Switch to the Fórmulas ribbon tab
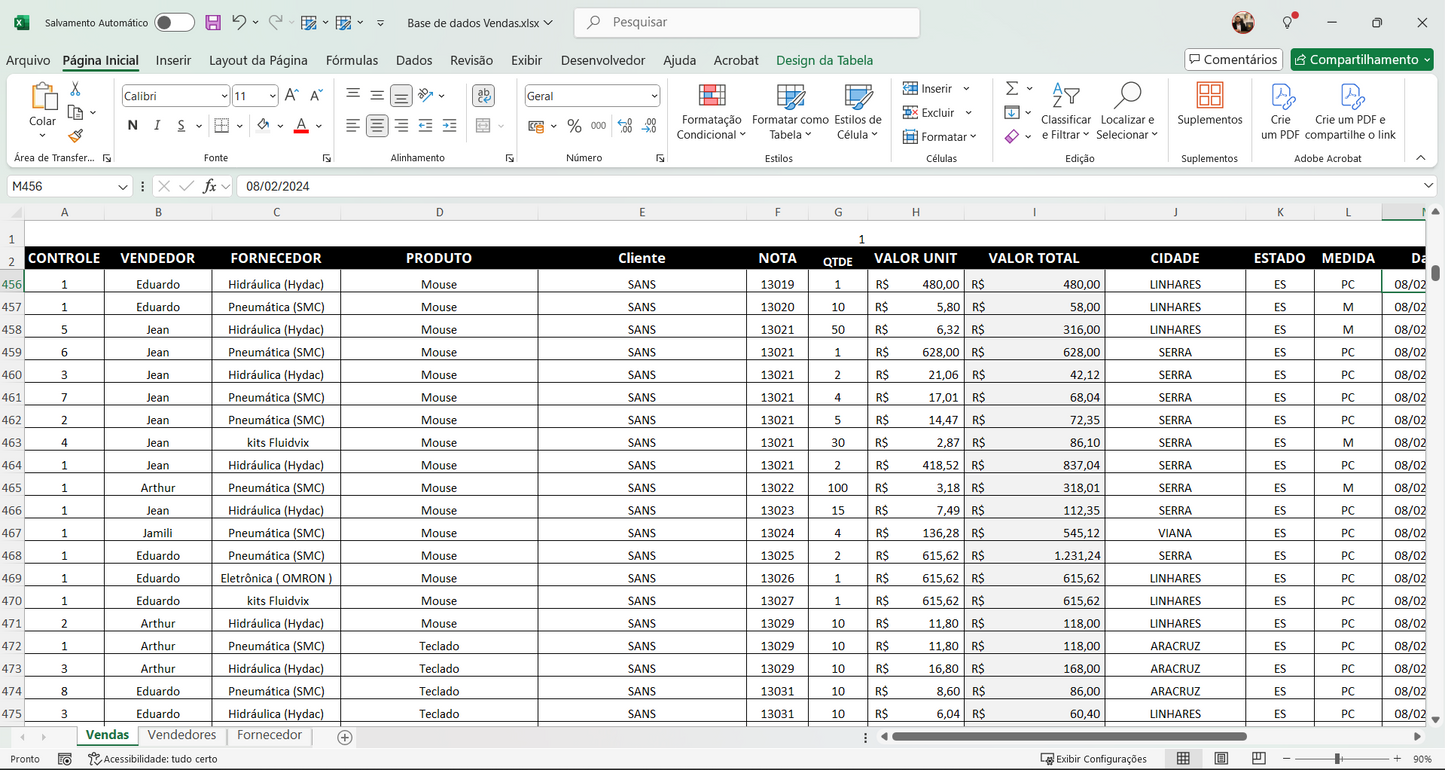The width and height of the screenshot is (1445, 770). [352, 60]
